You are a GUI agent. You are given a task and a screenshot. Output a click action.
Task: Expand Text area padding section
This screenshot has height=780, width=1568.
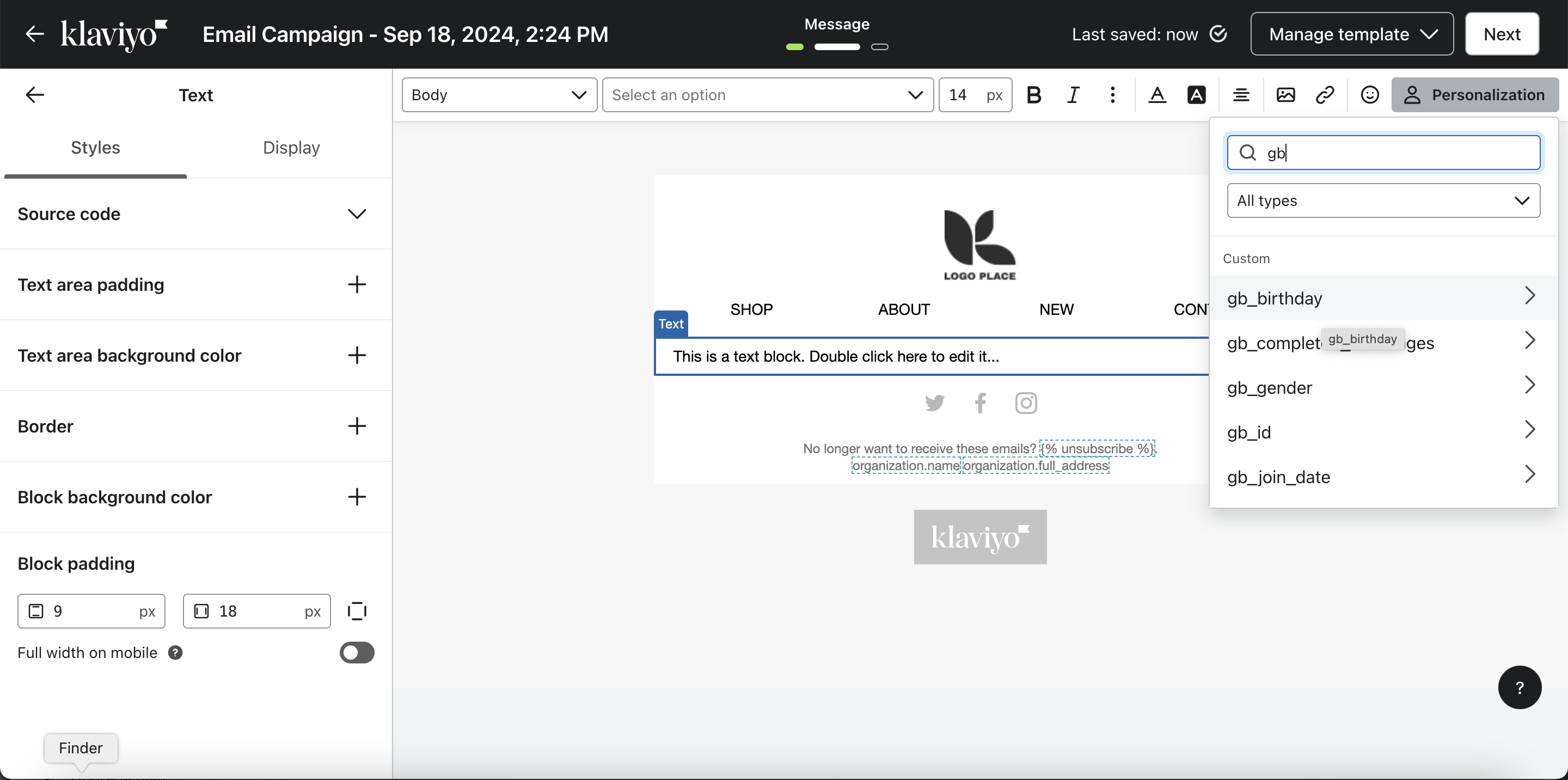357,284
